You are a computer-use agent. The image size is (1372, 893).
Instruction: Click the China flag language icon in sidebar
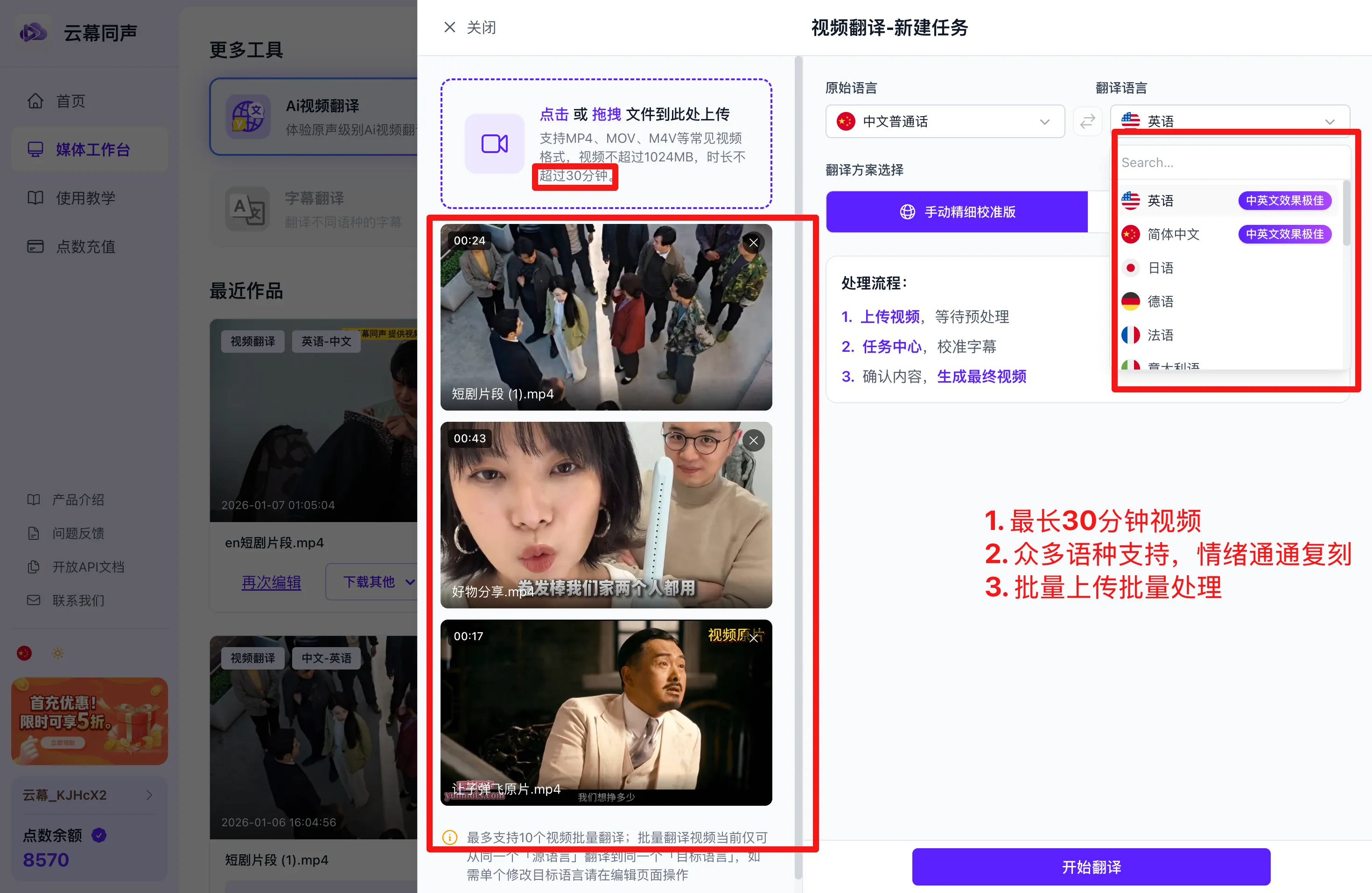coord(24,653)
